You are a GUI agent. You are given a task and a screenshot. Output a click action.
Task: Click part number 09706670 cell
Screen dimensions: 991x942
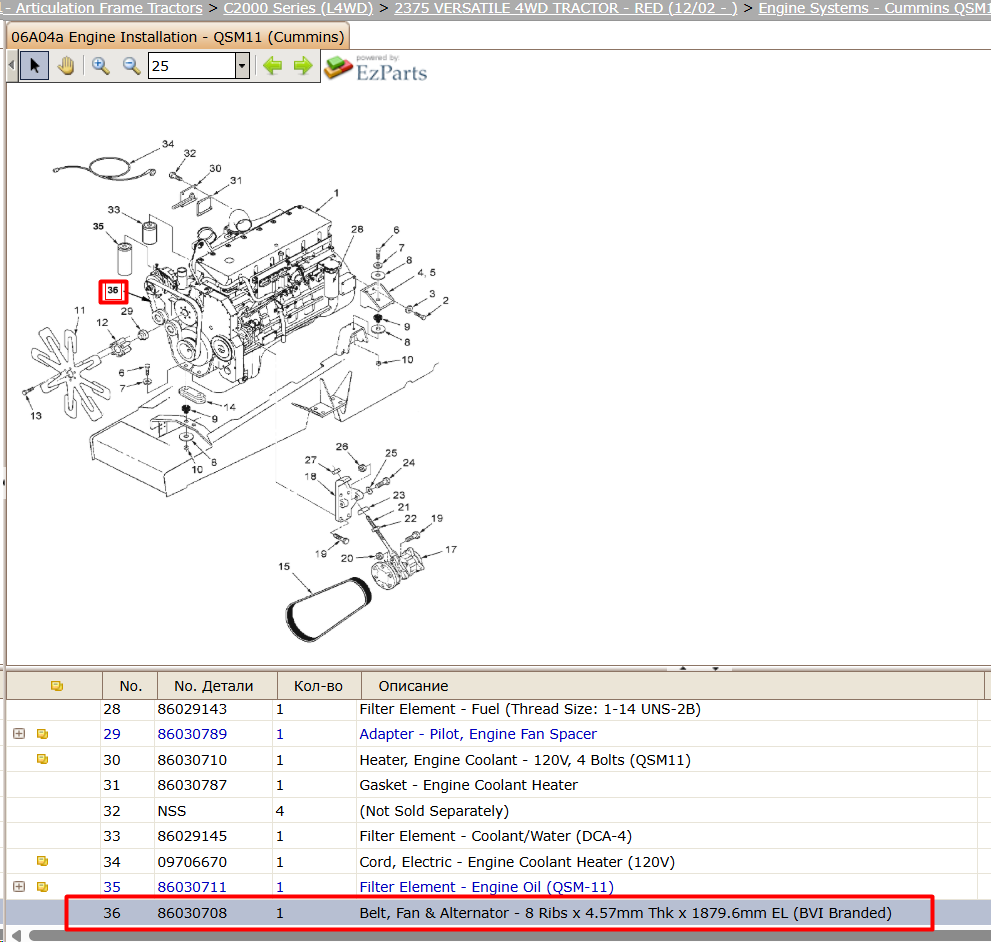point(192,862)
